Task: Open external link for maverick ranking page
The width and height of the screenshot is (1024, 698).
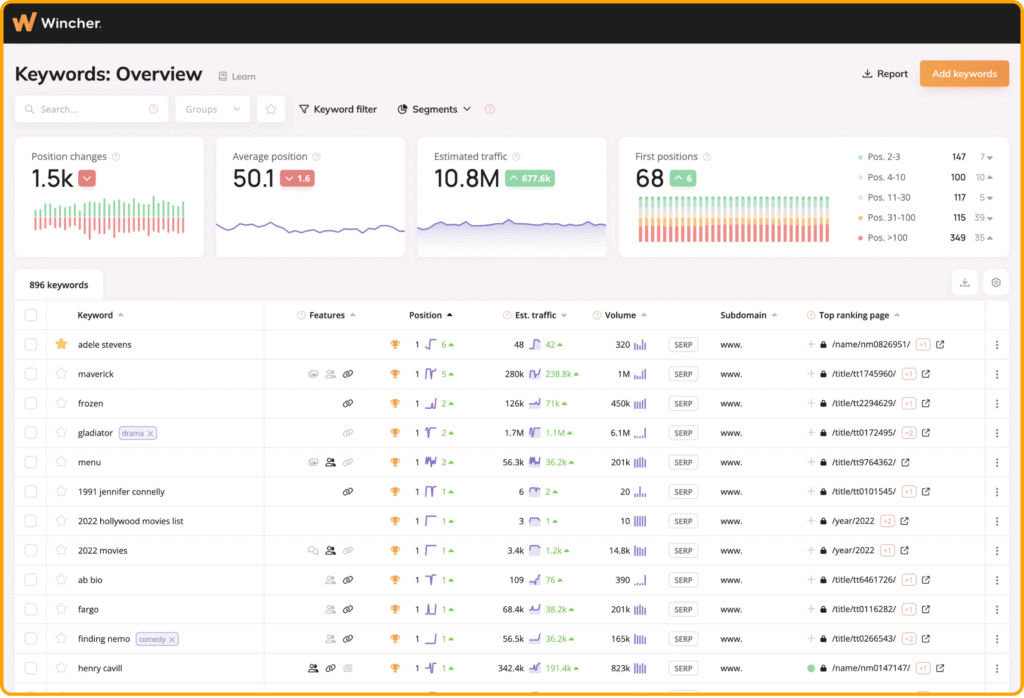Action: 926,374
